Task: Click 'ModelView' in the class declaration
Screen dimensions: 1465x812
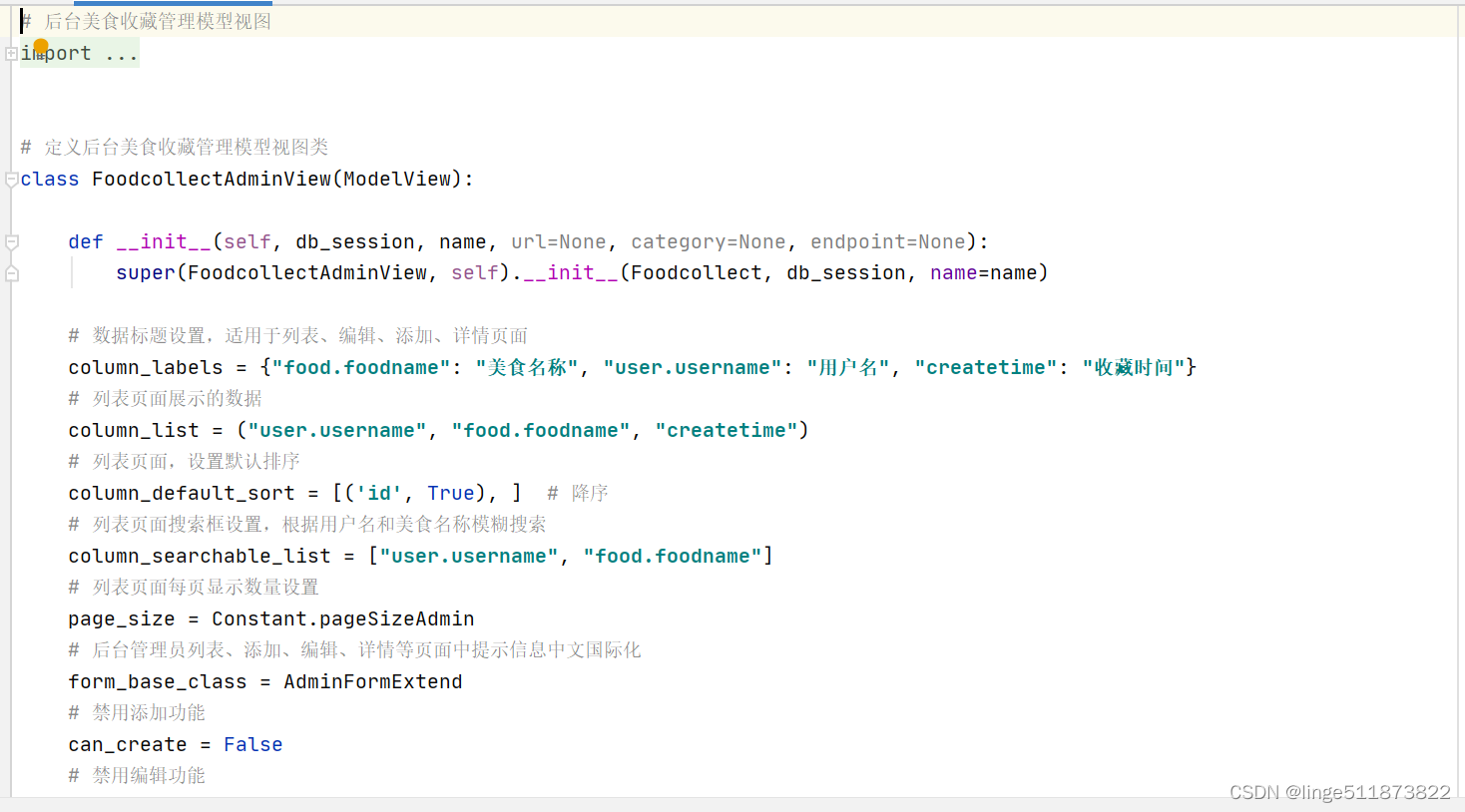Action: coord(397,180)
